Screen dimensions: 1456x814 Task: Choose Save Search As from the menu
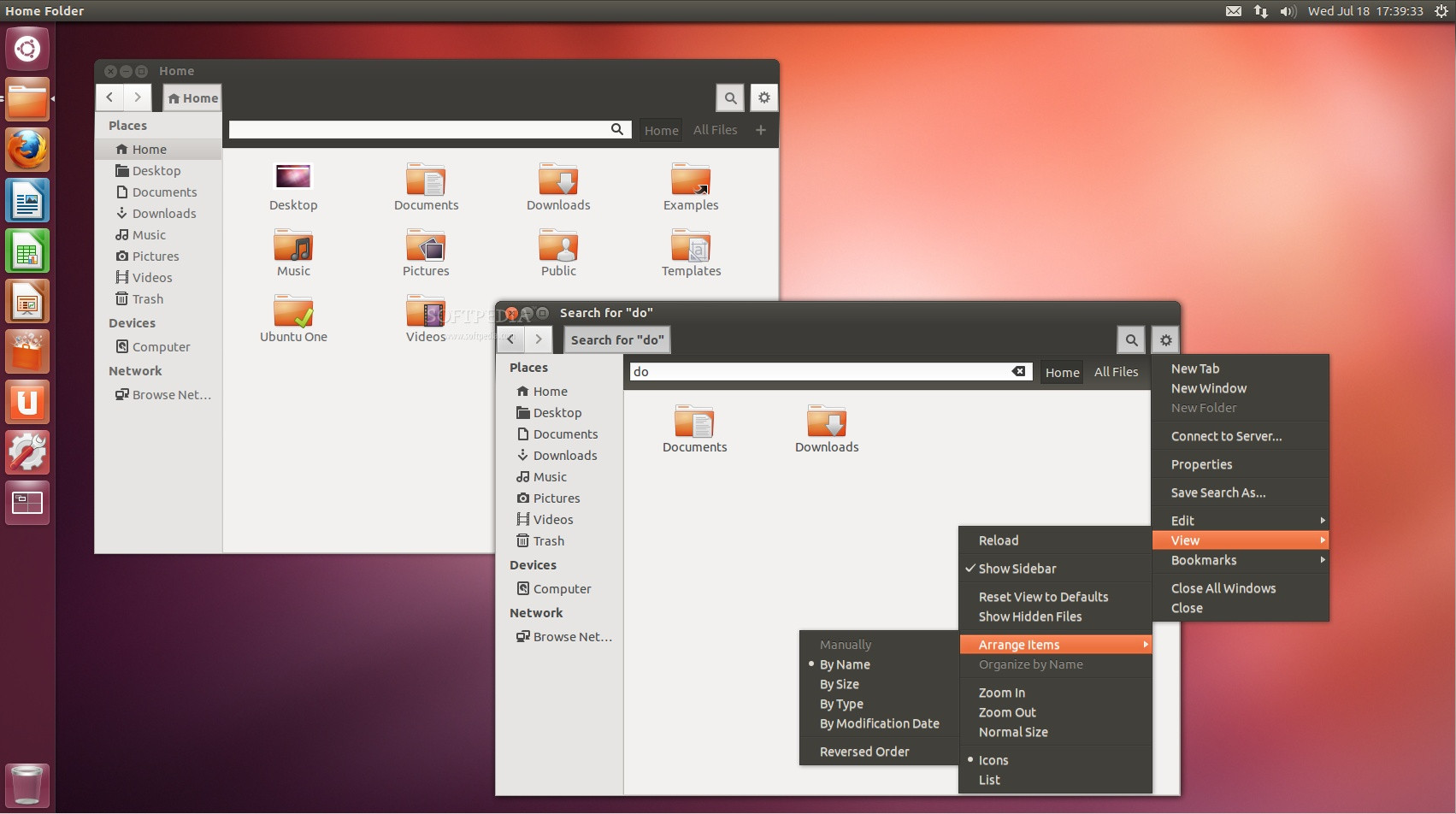point(1218,492)
